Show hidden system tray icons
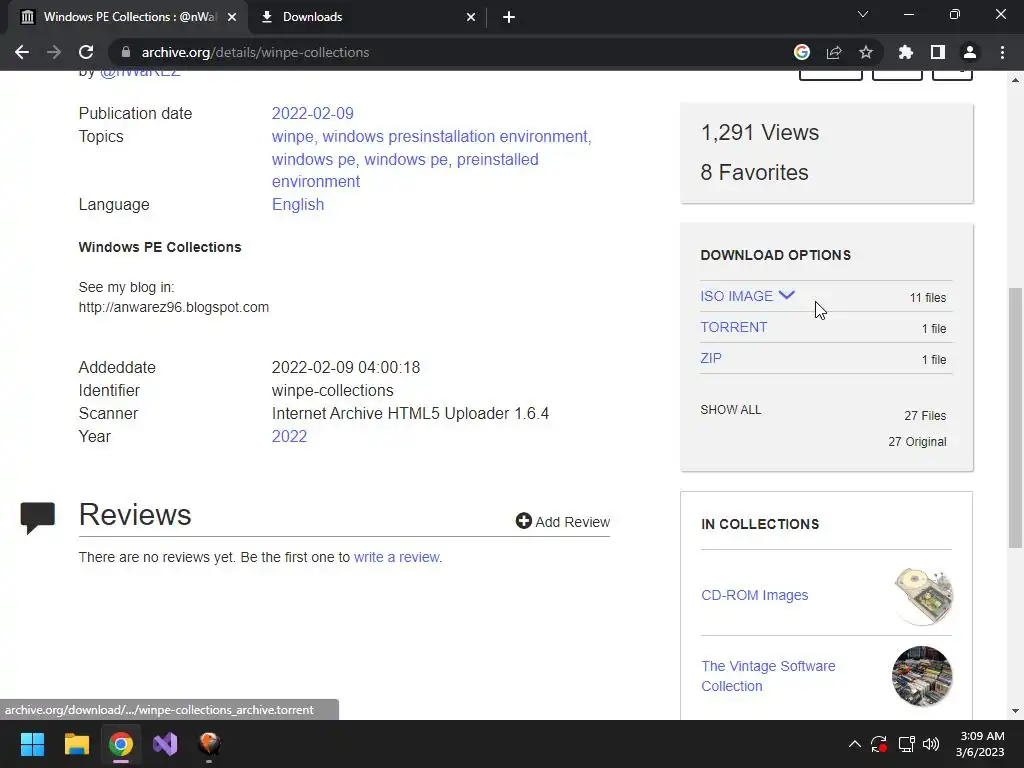This screenshot has height=768, width=1024. tap(854, 744)
